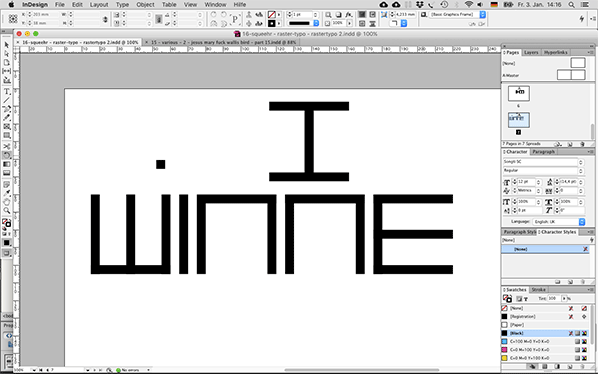The width and height of the screenshot is (598, 374).
Task: Select the Pen tool
Action: pos(6,109)
